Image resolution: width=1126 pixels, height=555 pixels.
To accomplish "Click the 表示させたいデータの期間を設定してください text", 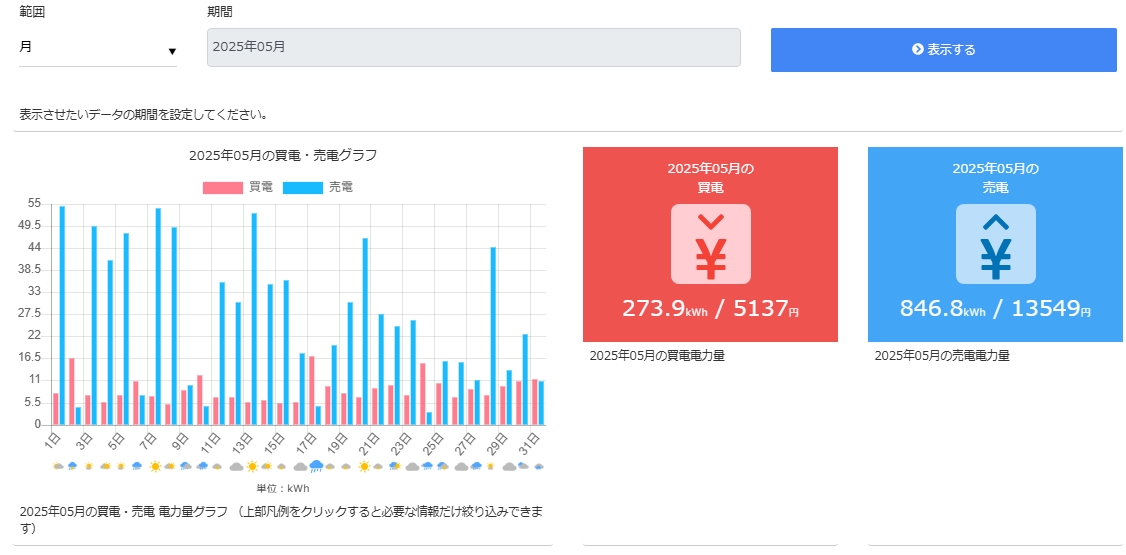I will tap(144, 114).
